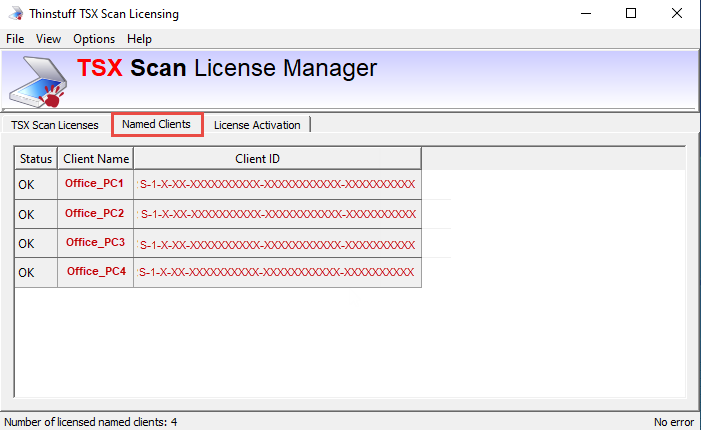Open the View menu
Image resolution: width=701 pixels, height=430 pixels.
tap(48, 39)
